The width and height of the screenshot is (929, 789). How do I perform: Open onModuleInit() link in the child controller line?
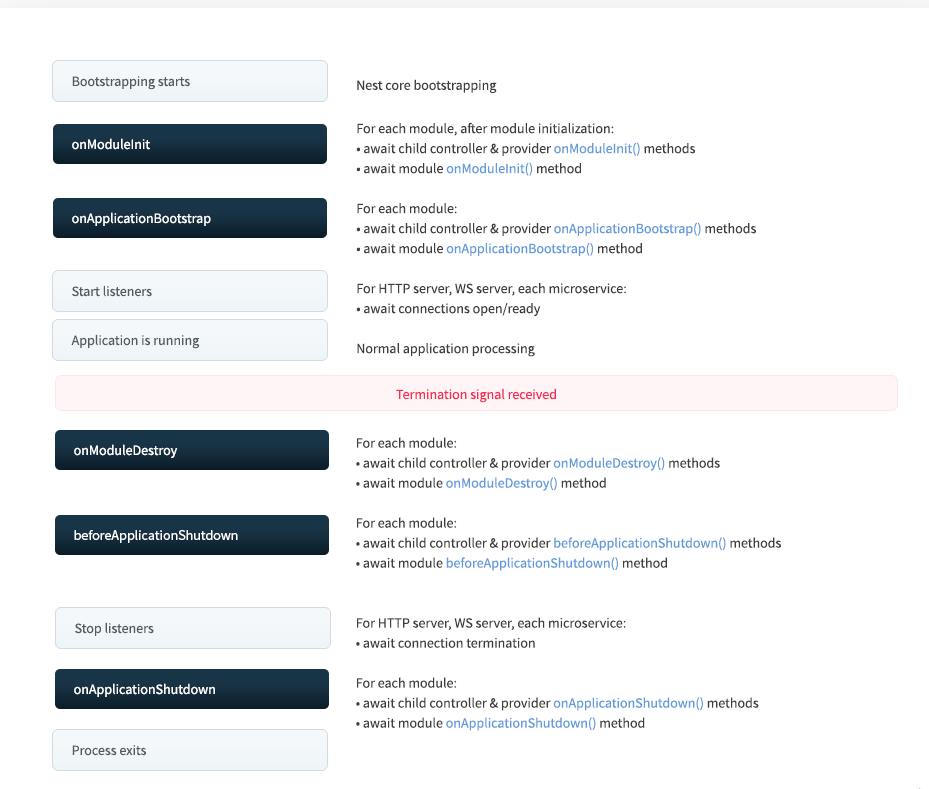click(597, 149)
